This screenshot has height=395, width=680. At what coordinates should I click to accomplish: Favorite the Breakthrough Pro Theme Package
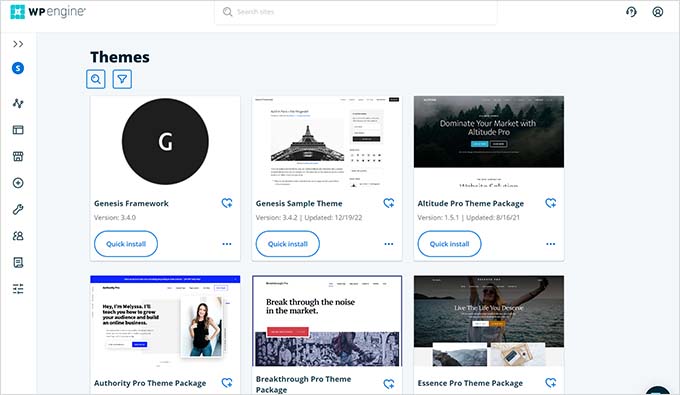[x=389, y=384]
